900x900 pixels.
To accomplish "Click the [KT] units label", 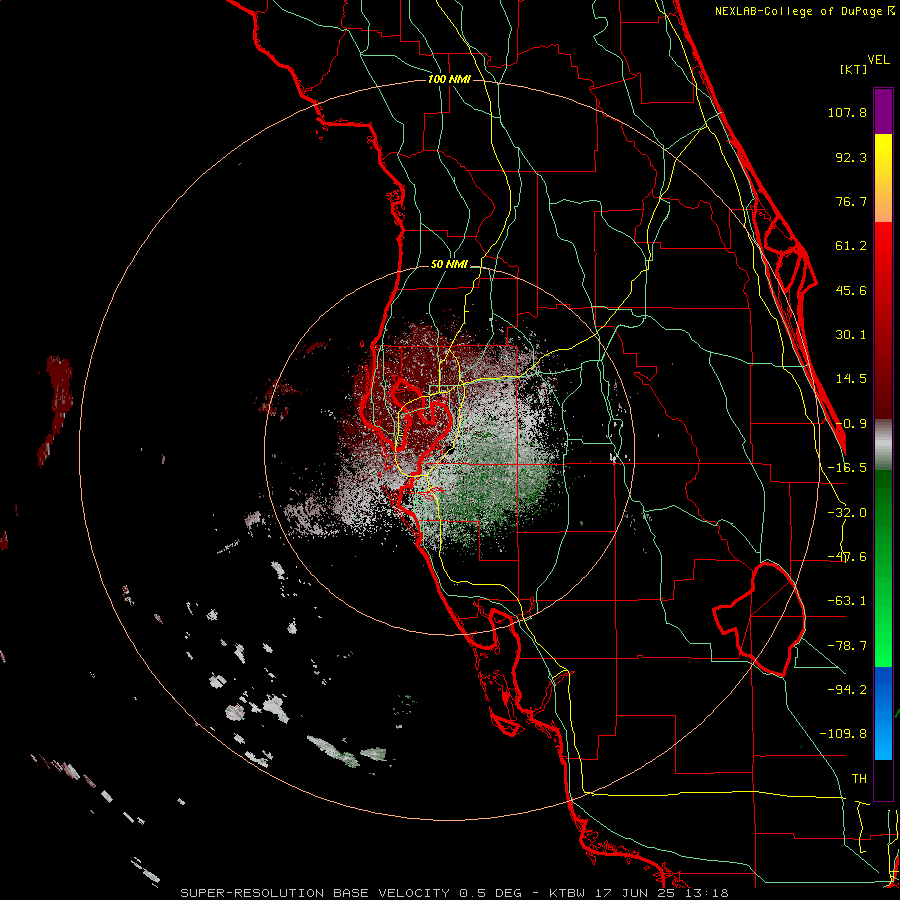I will point(853,69).
